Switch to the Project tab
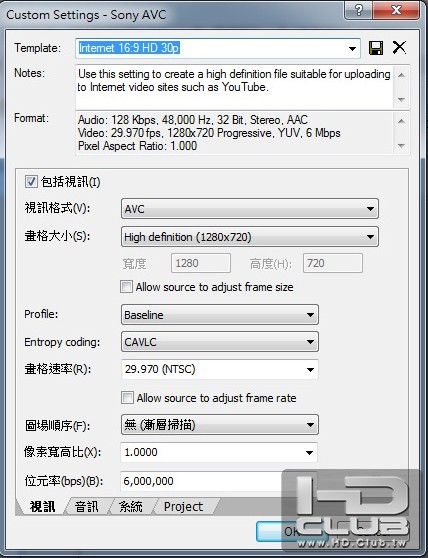This screenshot has width=428, height=558. 183,506
